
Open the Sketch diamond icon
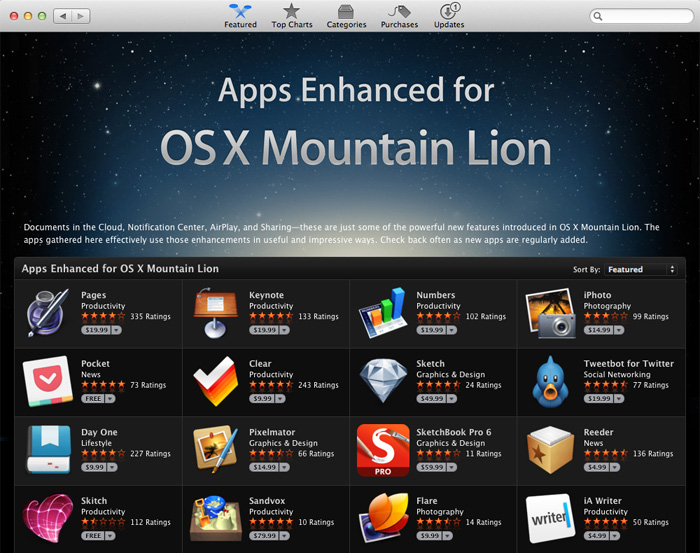point(383,380)
